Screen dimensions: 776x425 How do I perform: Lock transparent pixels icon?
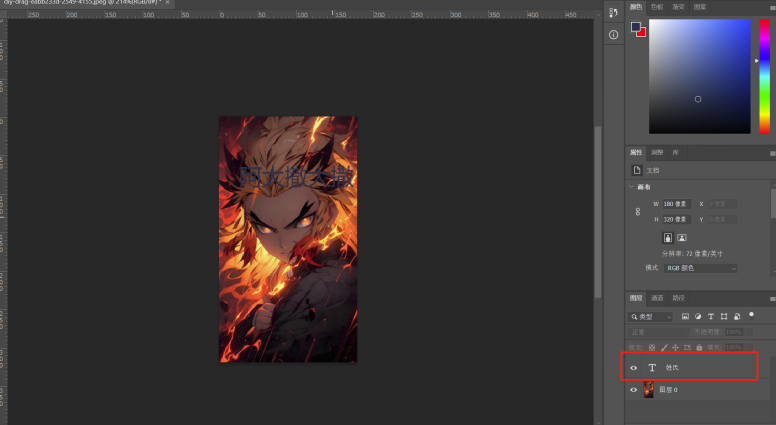click(x=652, y=348)
